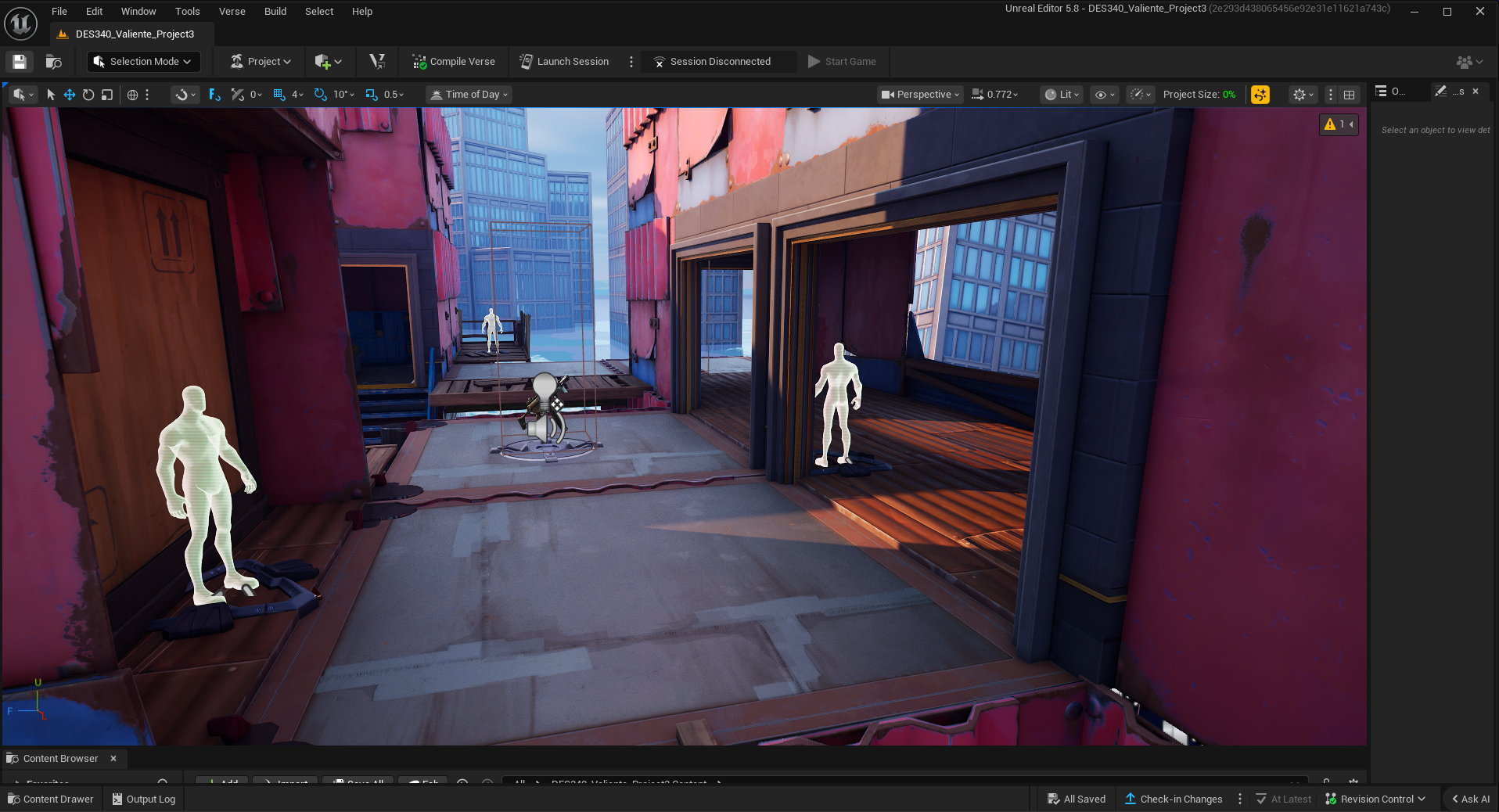Open the Content Drawer in status bar
This screenshot has height=812, width=1499.
[51, 799]
